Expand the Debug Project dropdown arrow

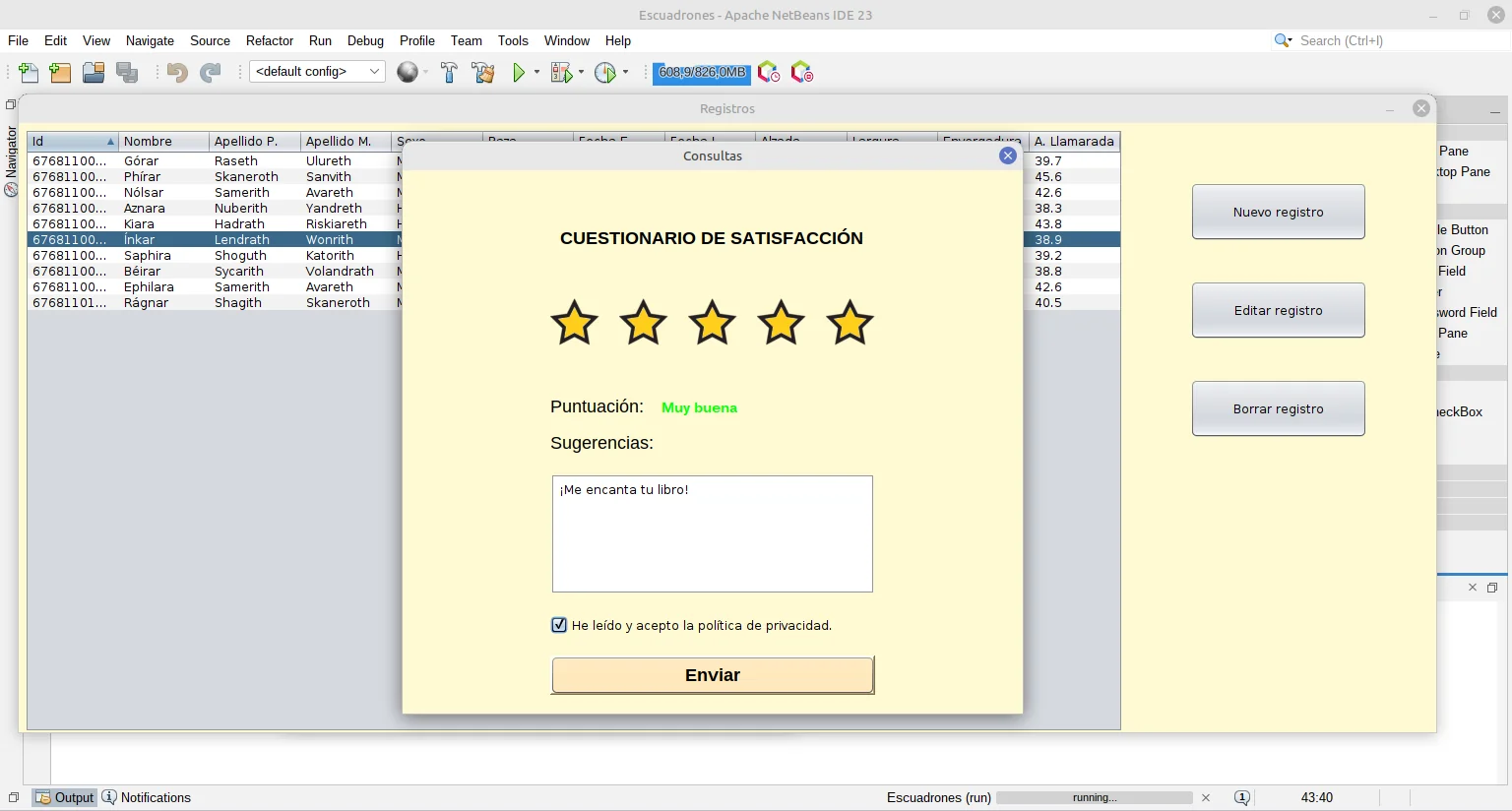point(581,72)
